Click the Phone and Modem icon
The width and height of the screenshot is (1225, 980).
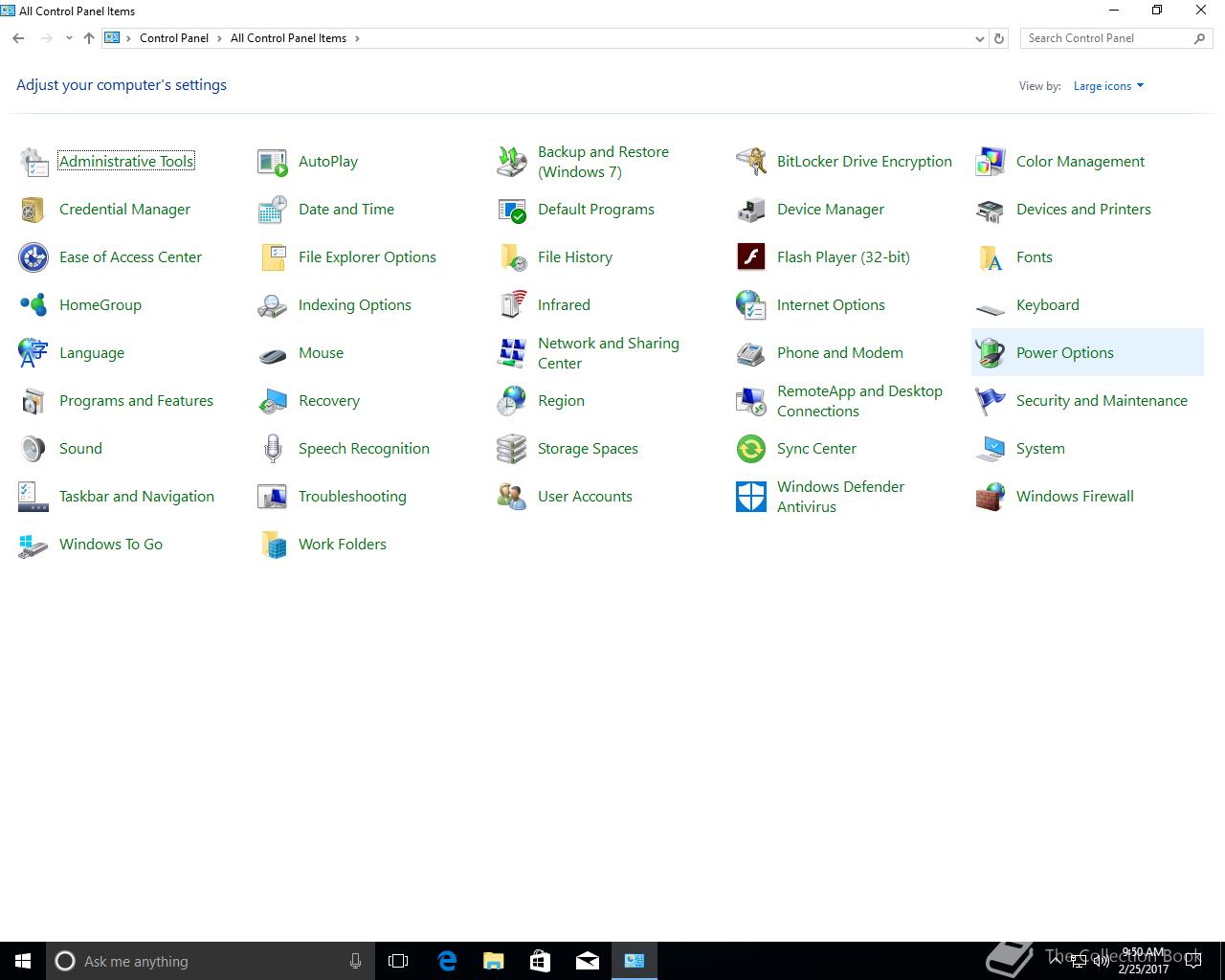pos(751,353)
